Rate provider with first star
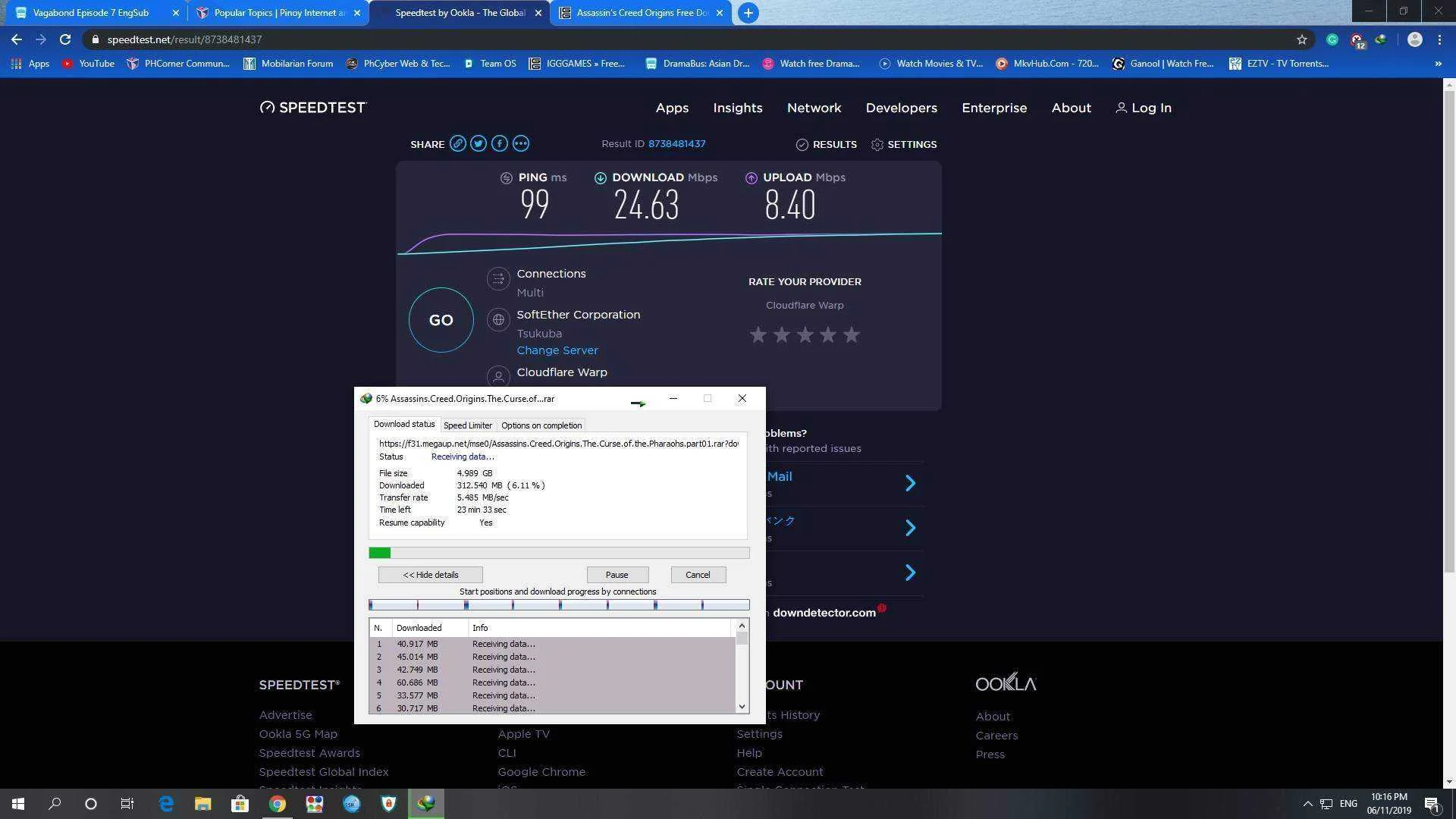This screenshot has height=819, width=1456. tap(758, 334)
